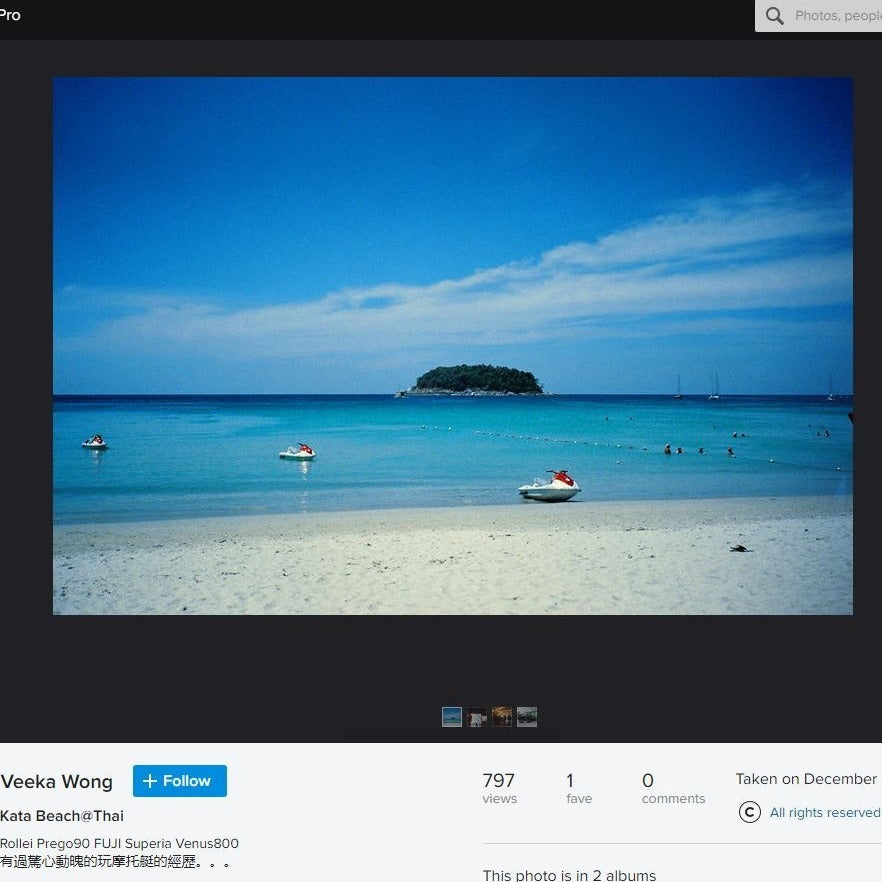Select the third golden-toned thumbnail
882x882 pixels.
pos(502,717)
